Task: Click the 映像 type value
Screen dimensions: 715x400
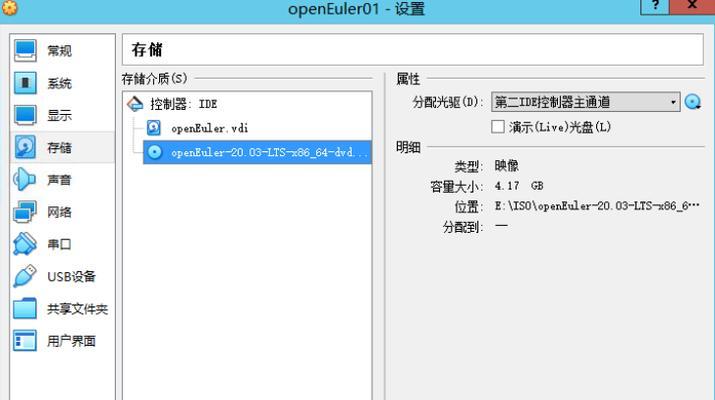Action: pos(507,165)
